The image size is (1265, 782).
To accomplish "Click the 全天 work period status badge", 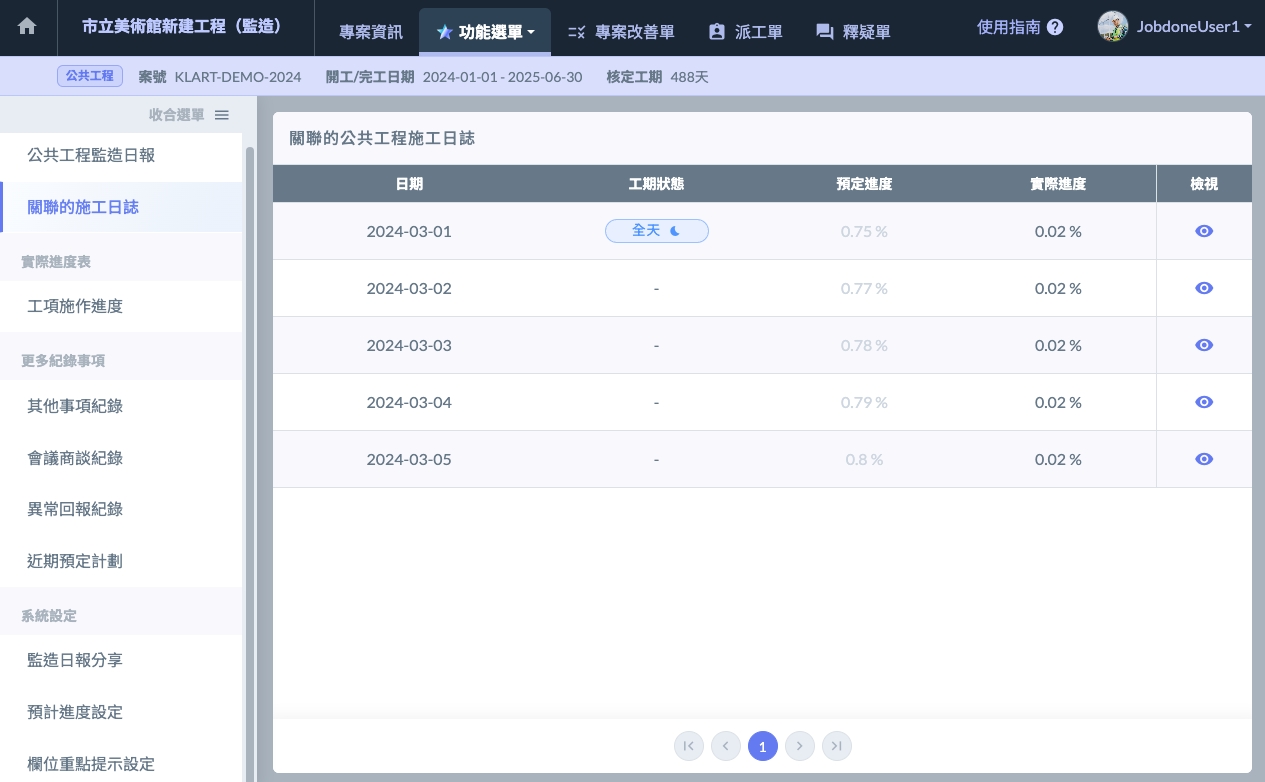I will click(656, 231).
